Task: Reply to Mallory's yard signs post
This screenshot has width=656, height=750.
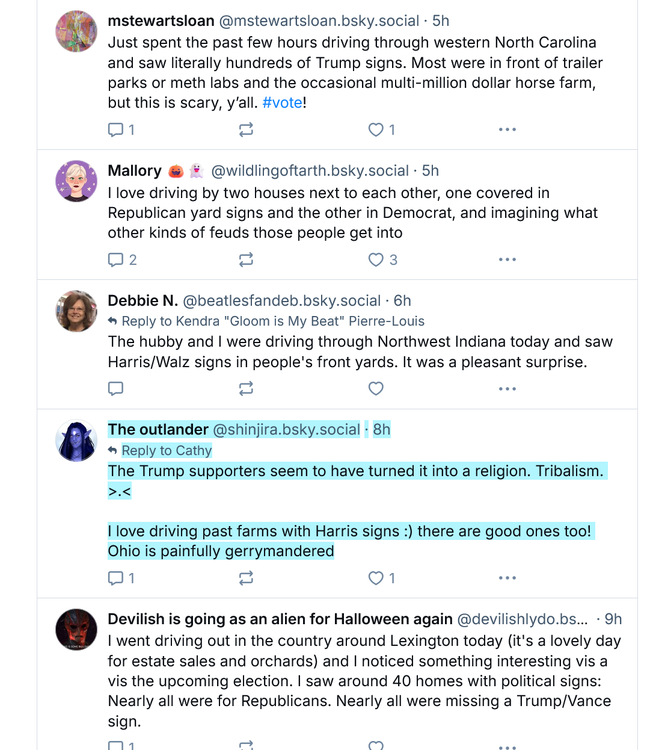Action: tap(116, 259)
